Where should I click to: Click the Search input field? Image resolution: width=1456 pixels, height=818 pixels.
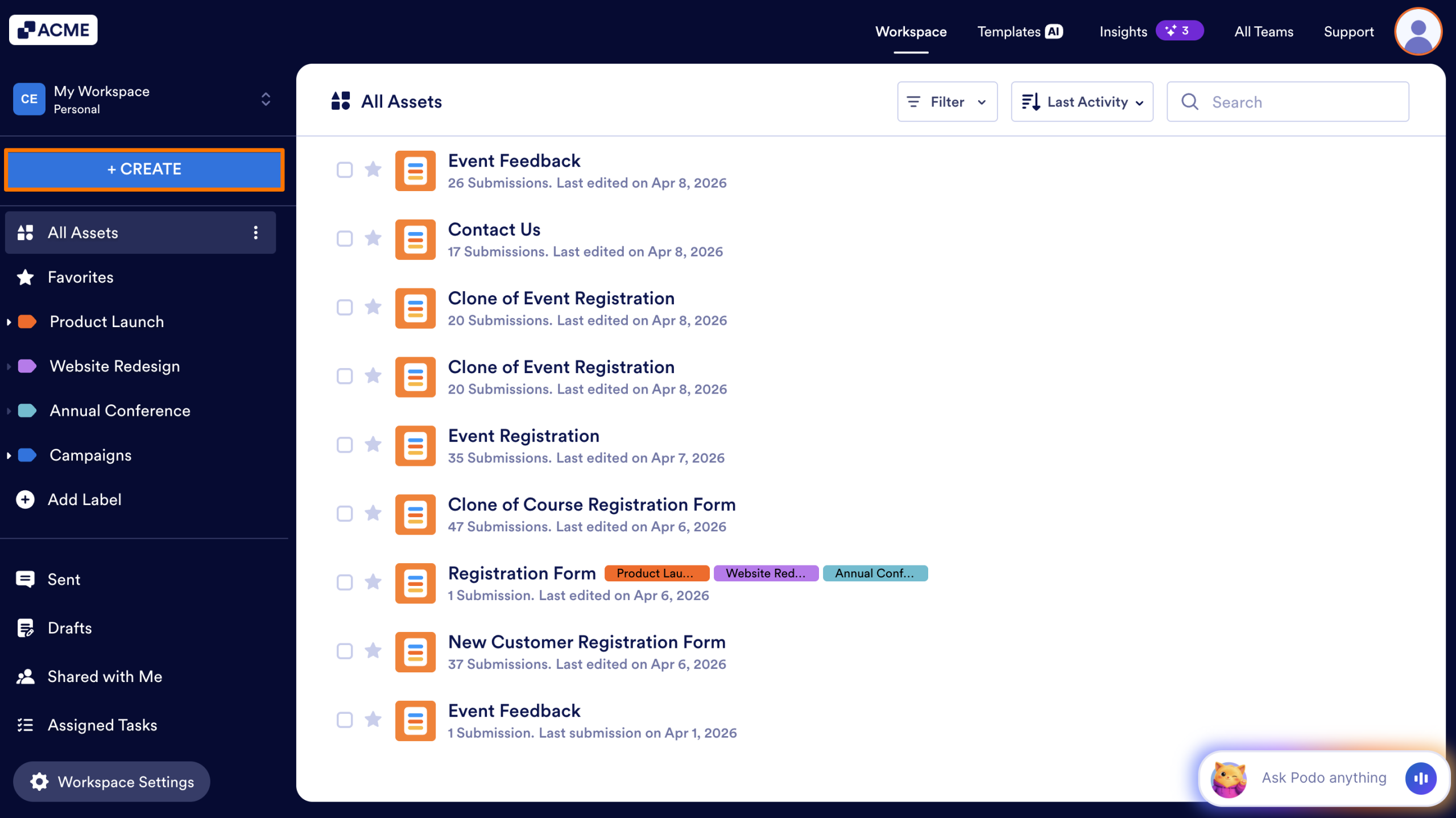pyautogui.click(x=1288, y=102)
